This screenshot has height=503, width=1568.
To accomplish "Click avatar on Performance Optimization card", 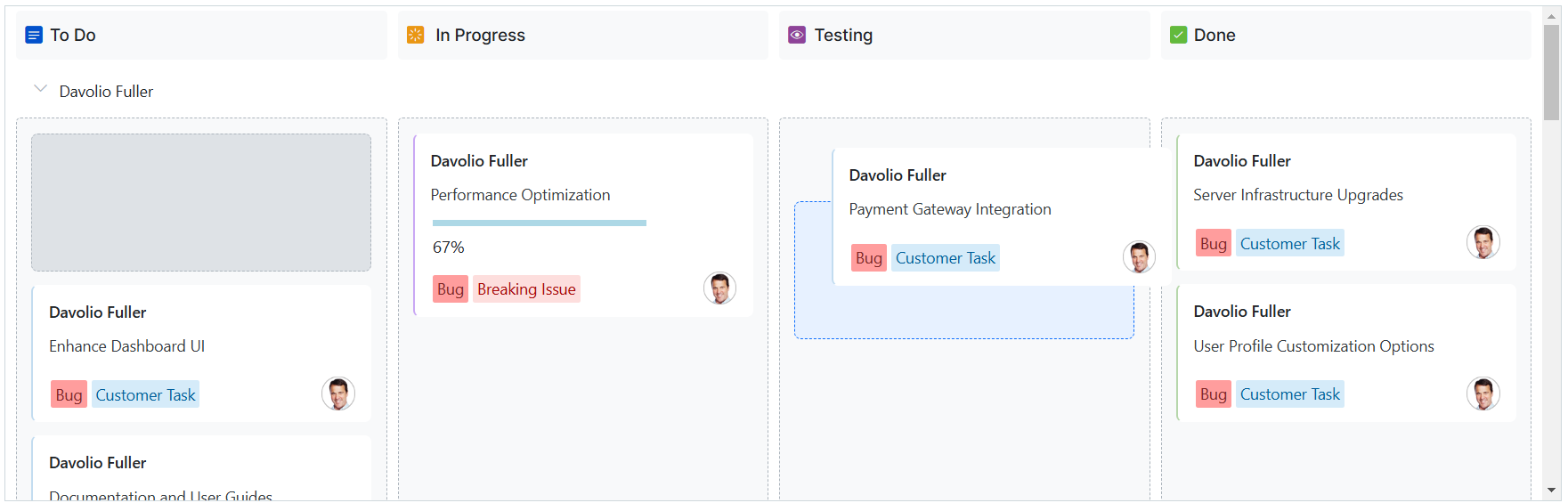I will 719,288.
